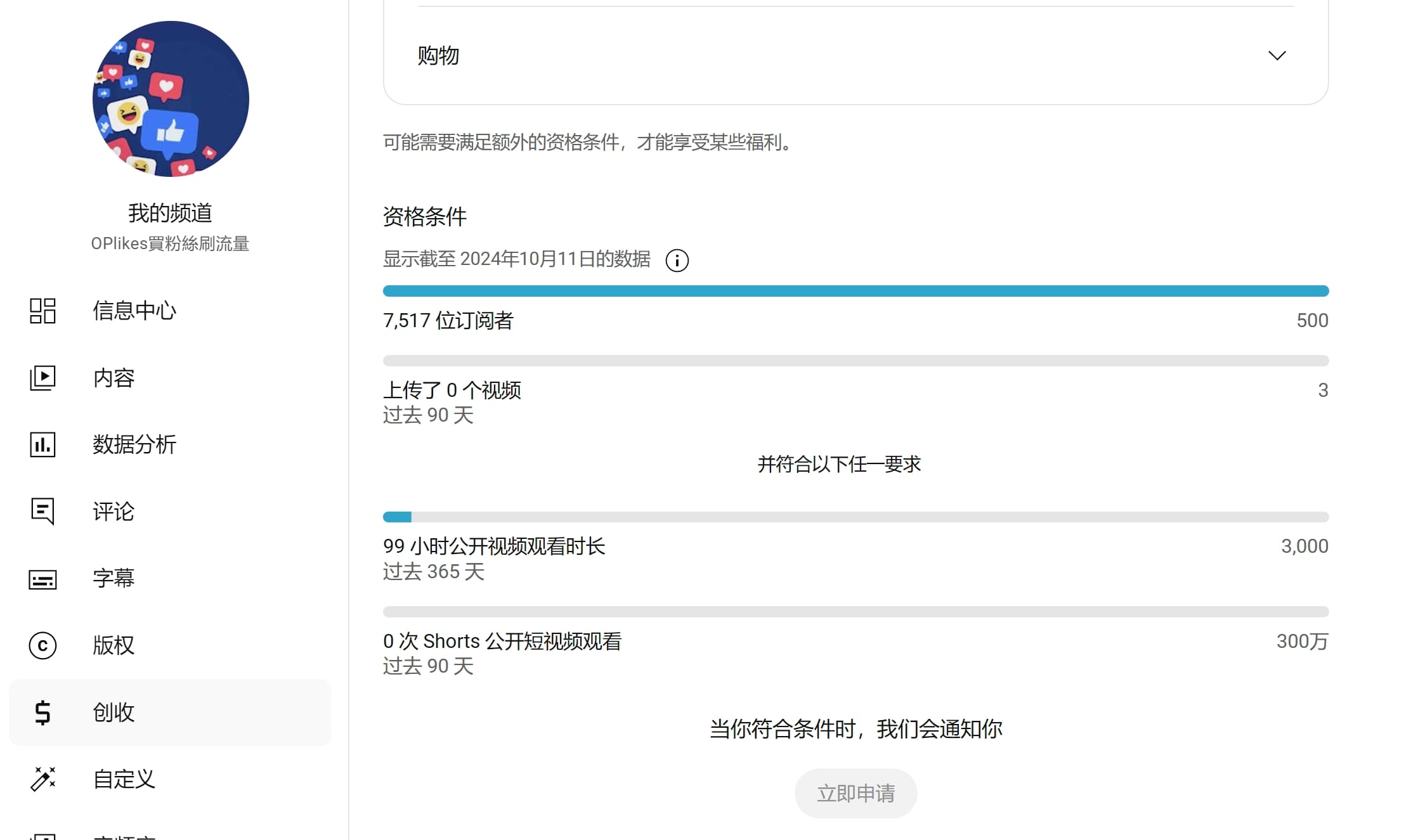Click the 立即申请 button
Image resolution: width=1411 pixels, height=840 pixels.
(x=855, y=793)
